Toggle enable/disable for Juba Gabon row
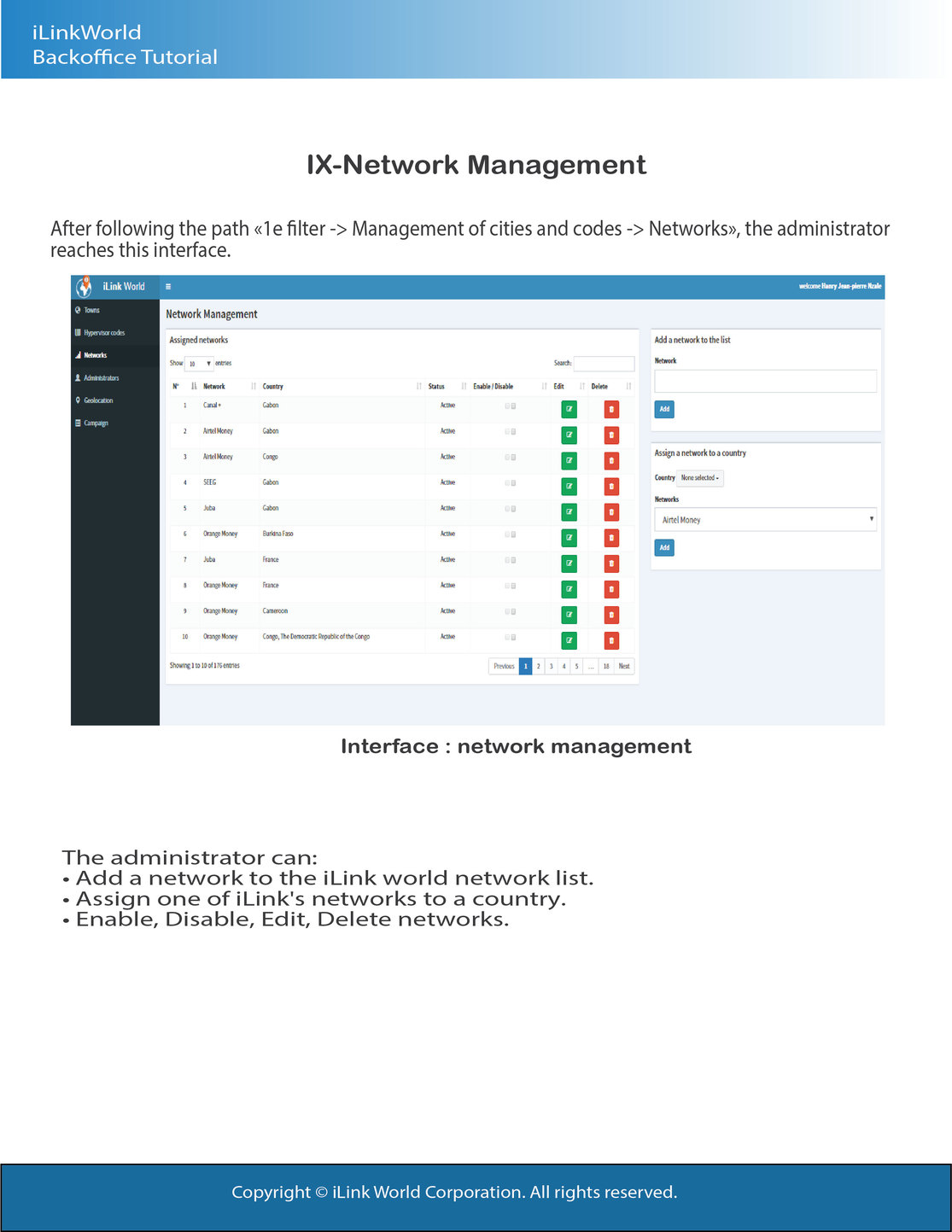This screenshot has width=952, height=1232. [x=510, y=509]
